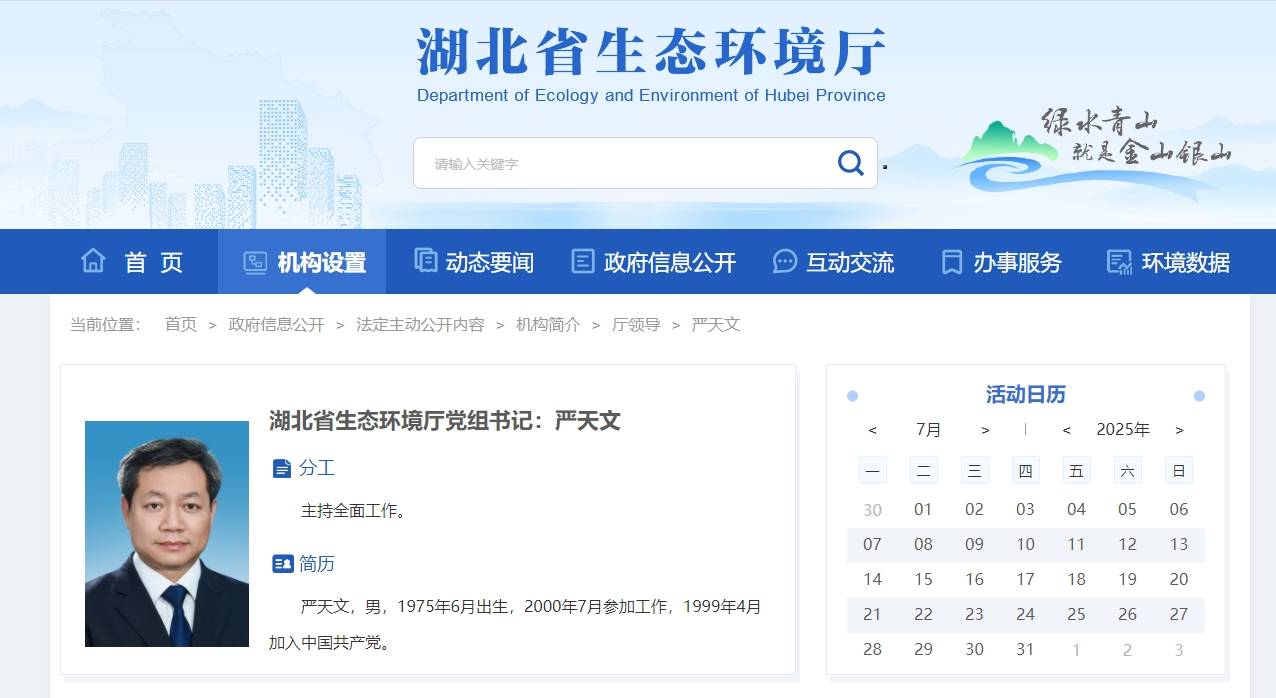Click the 环境数据 chart icon
The height and width of the screenshot is (698, 1276).
point(1119,262)
